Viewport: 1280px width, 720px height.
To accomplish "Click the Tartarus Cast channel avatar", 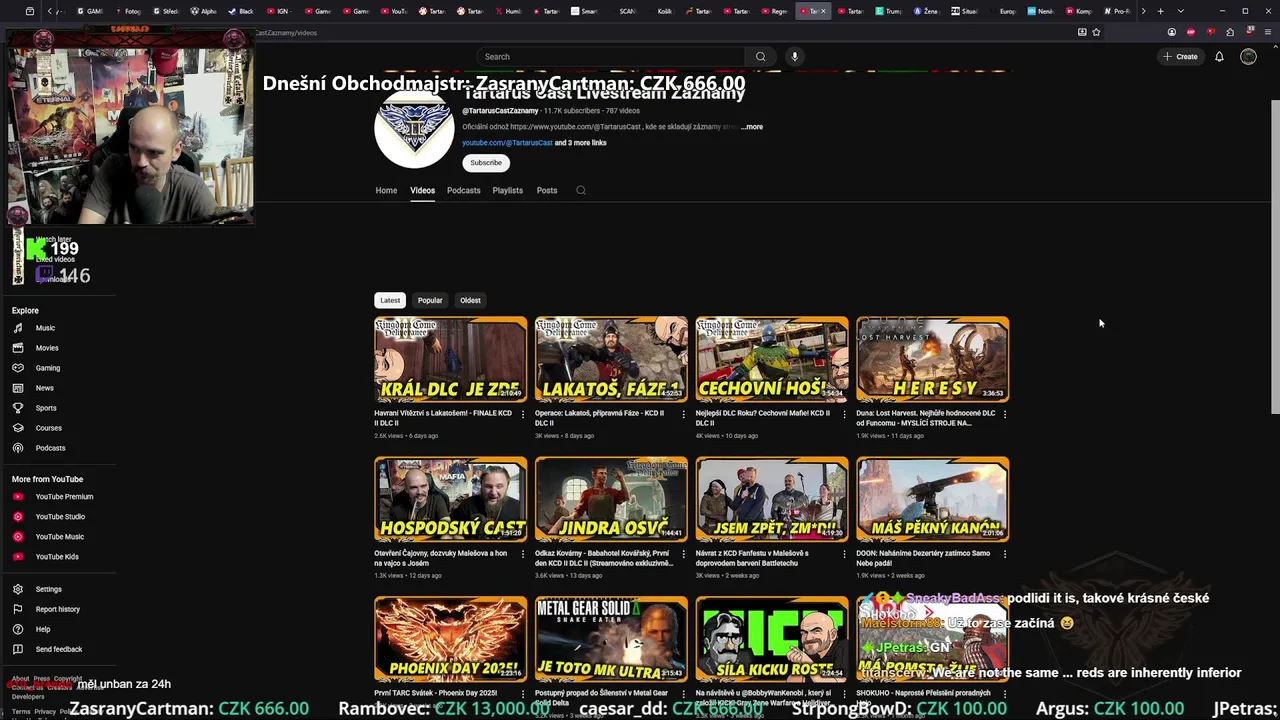I will 414,129.
